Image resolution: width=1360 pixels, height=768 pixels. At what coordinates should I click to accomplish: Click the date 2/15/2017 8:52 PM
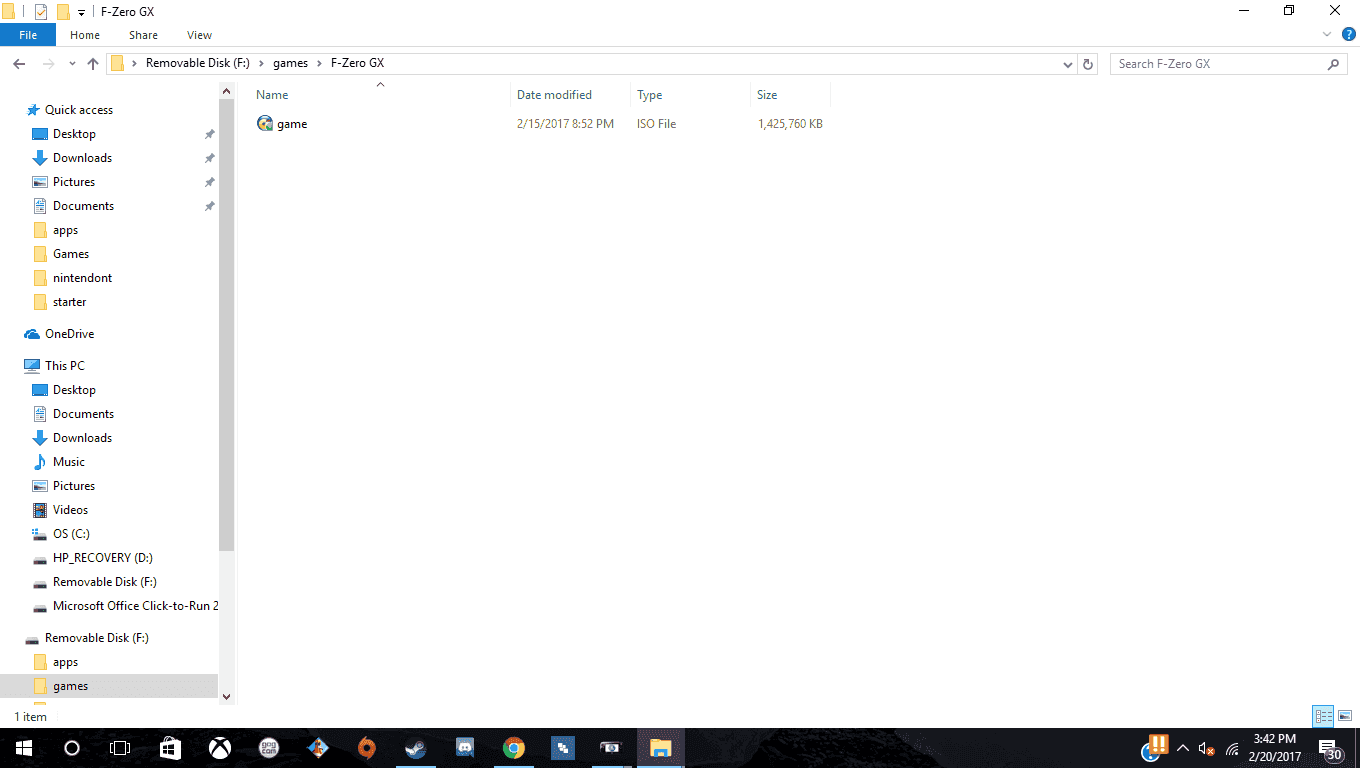(565, 124)
